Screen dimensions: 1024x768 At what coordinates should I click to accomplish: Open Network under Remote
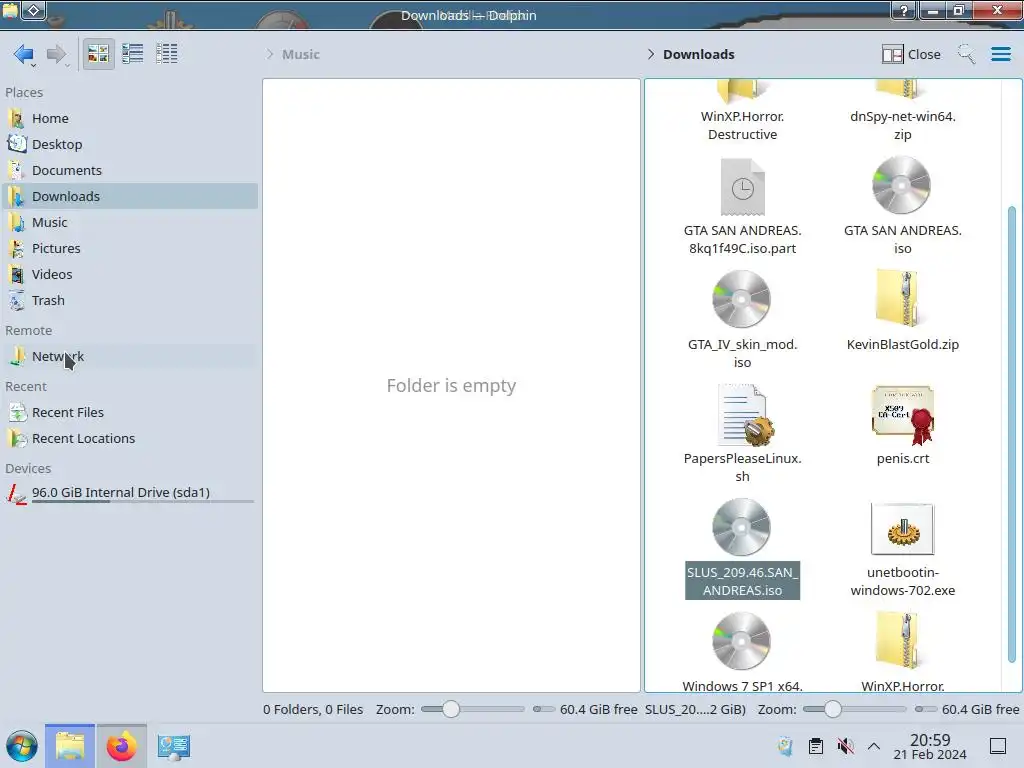130,357
